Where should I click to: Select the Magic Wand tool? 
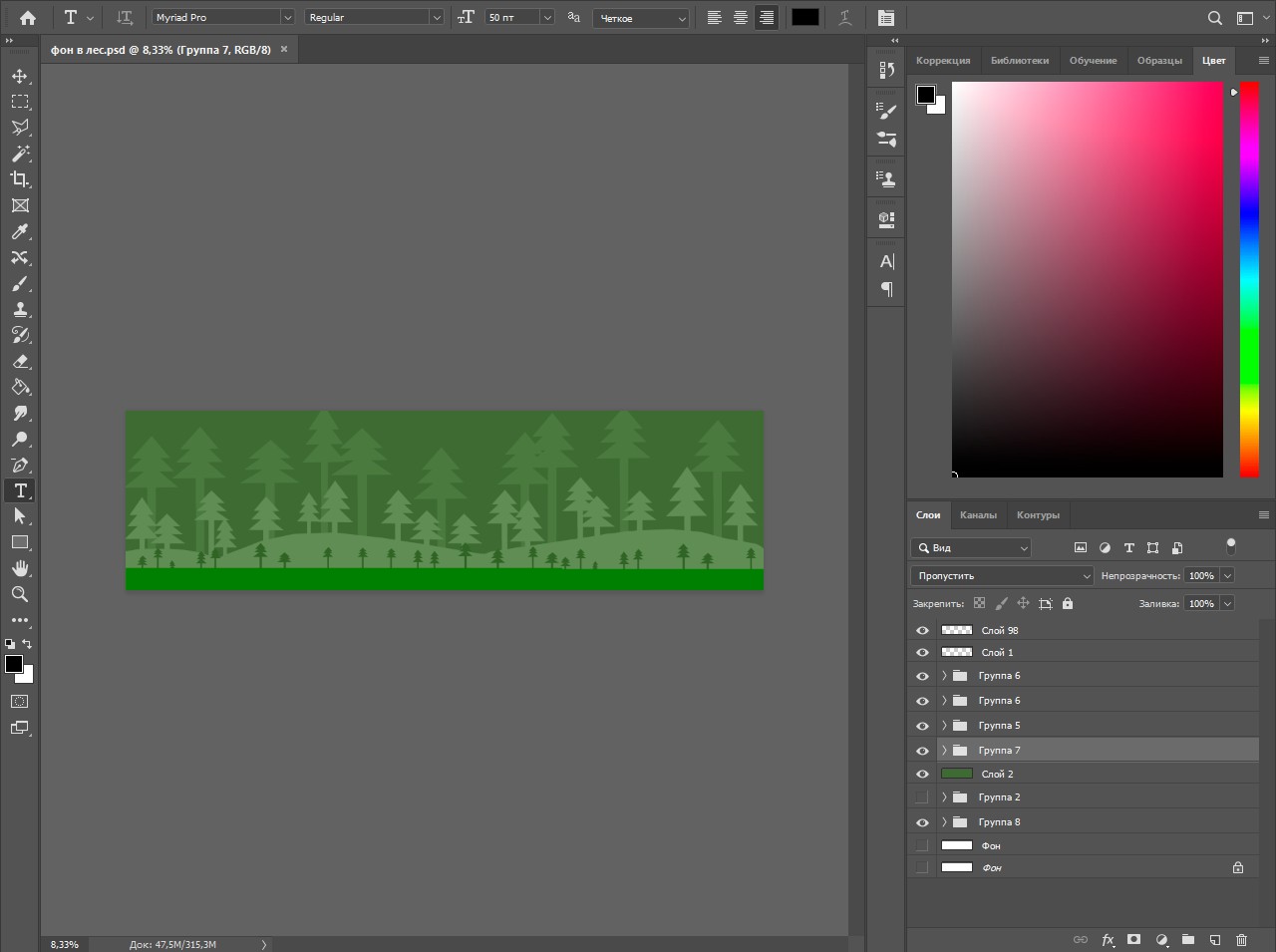20,154
